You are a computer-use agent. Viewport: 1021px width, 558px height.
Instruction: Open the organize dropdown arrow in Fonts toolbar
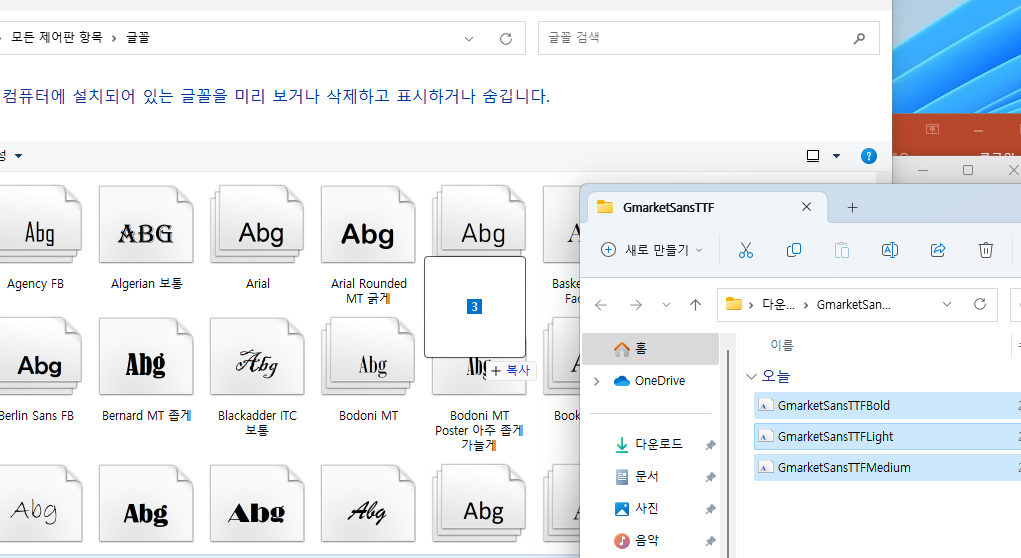[x=18, y=156]
